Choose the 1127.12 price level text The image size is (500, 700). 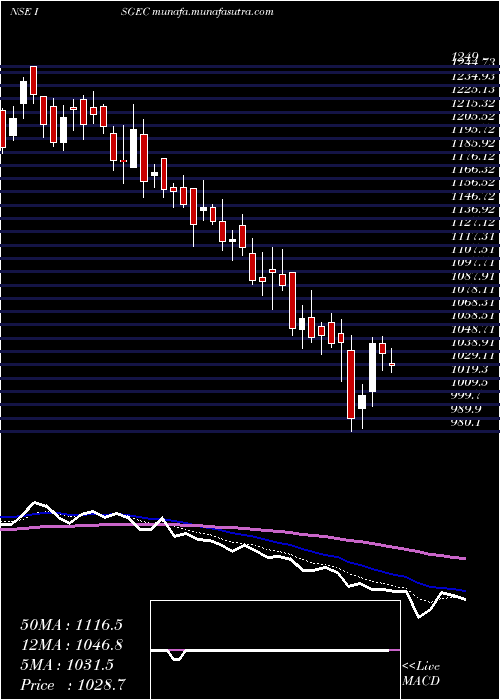473,223
